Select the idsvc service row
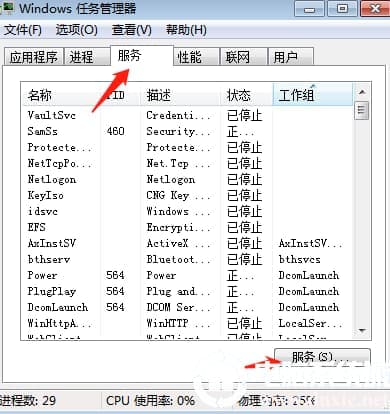 pos(187,211)
